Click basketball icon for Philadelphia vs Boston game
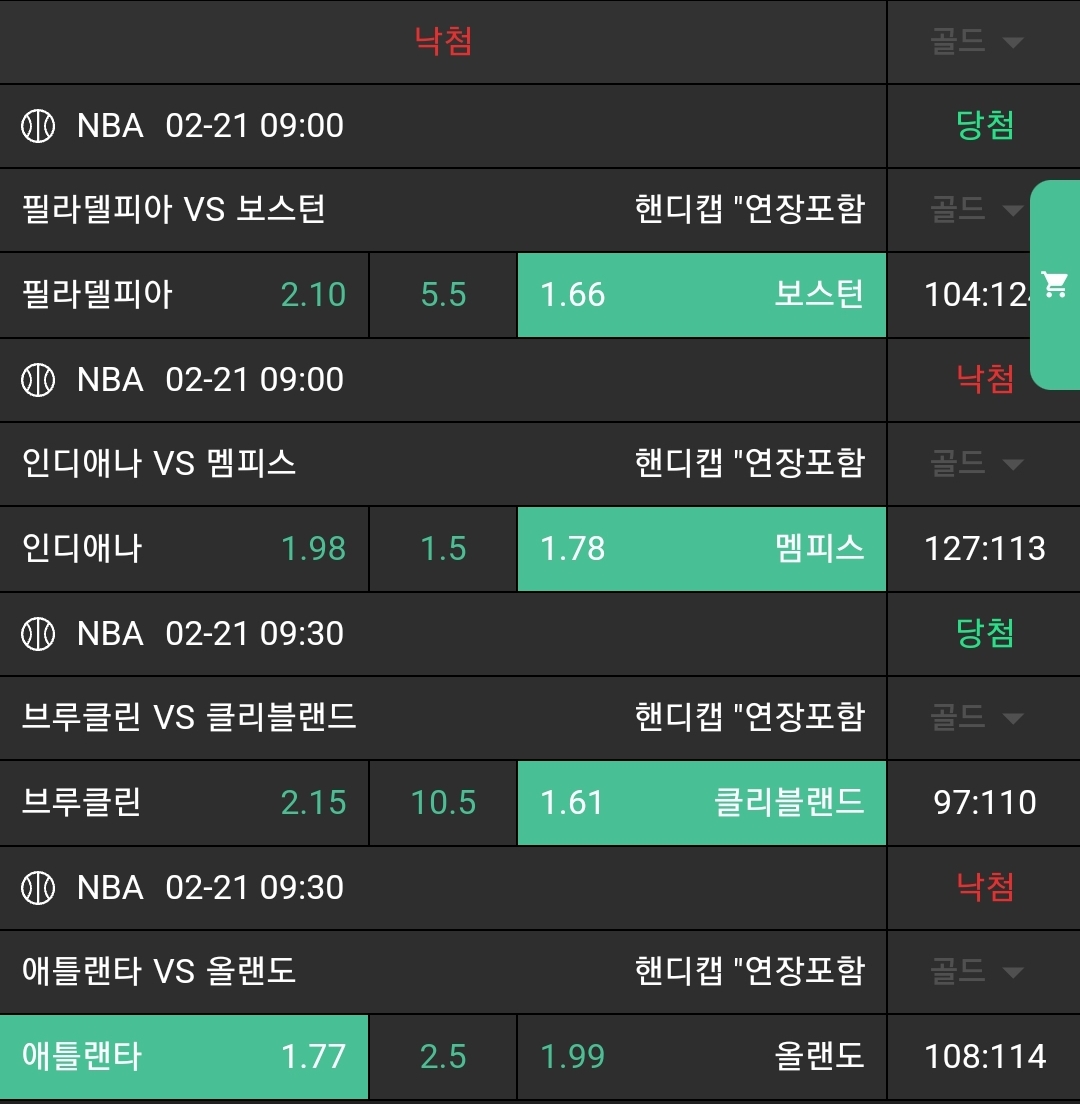 (38, 126)
